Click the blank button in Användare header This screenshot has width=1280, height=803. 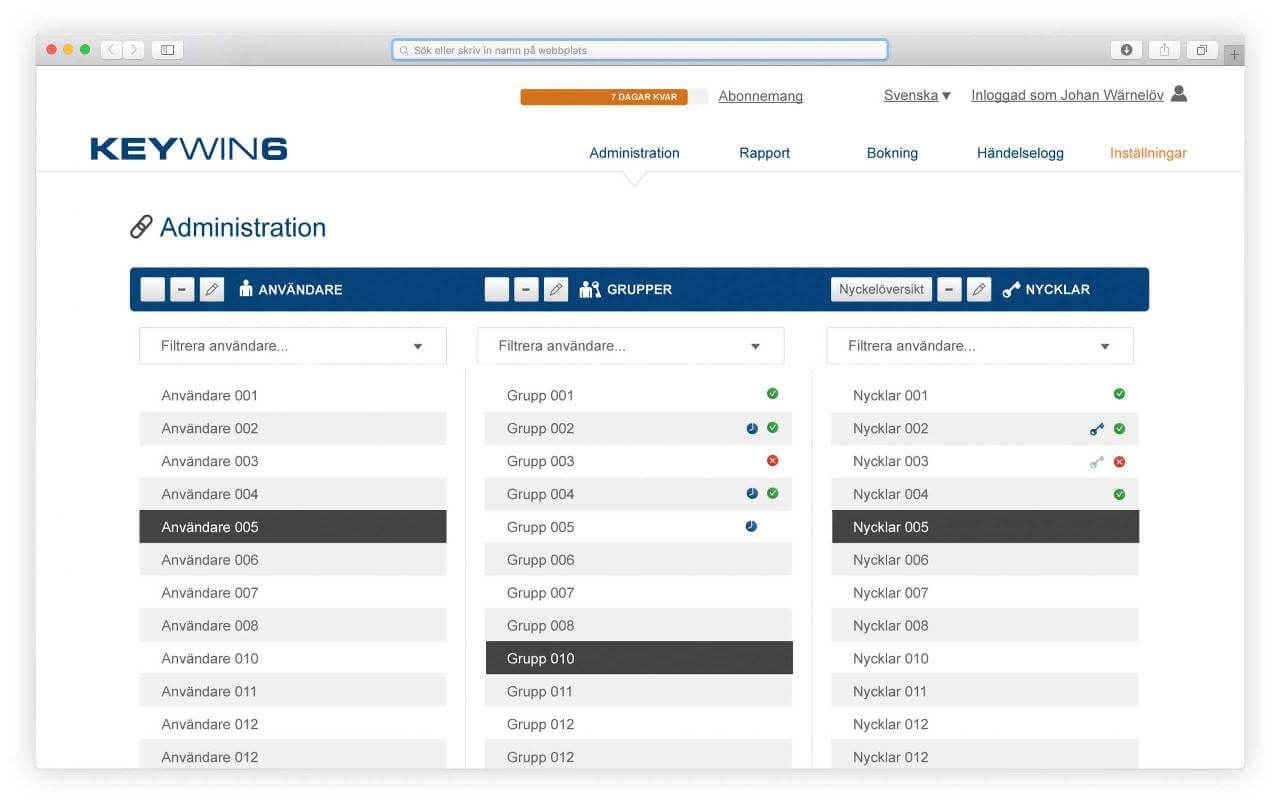[152, 290]
